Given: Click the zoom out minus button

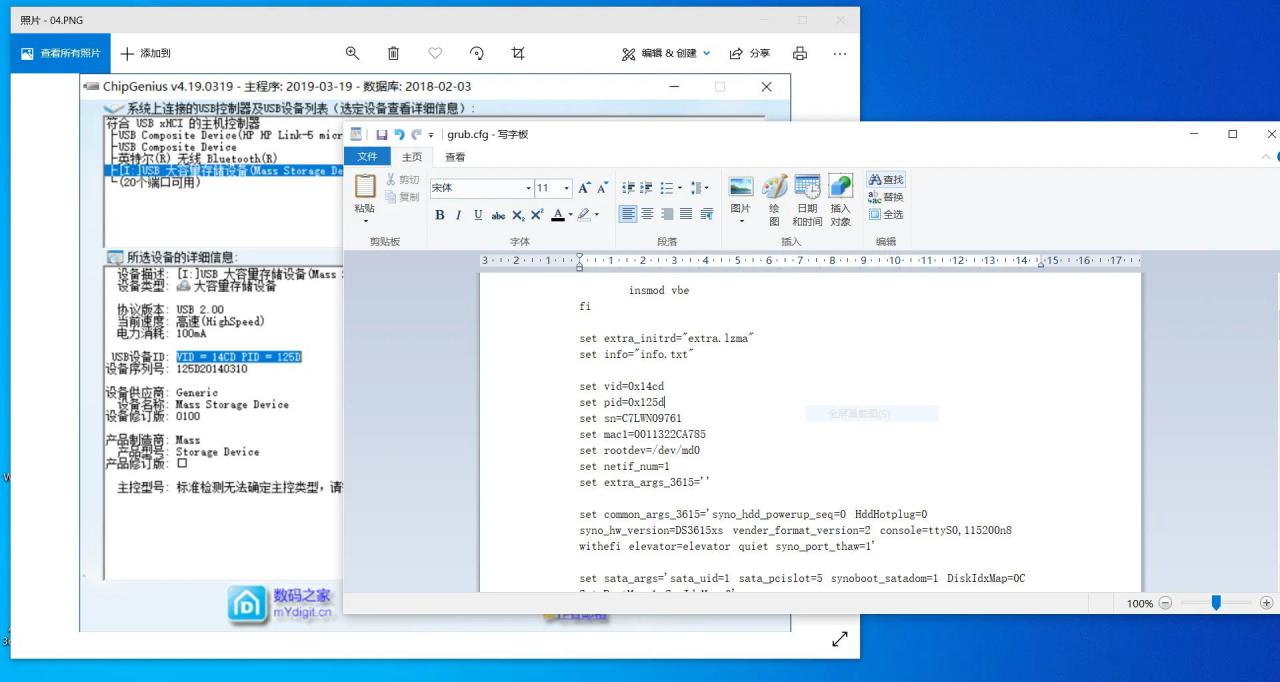Looking at the screenshot, I should click(1165, 603).
